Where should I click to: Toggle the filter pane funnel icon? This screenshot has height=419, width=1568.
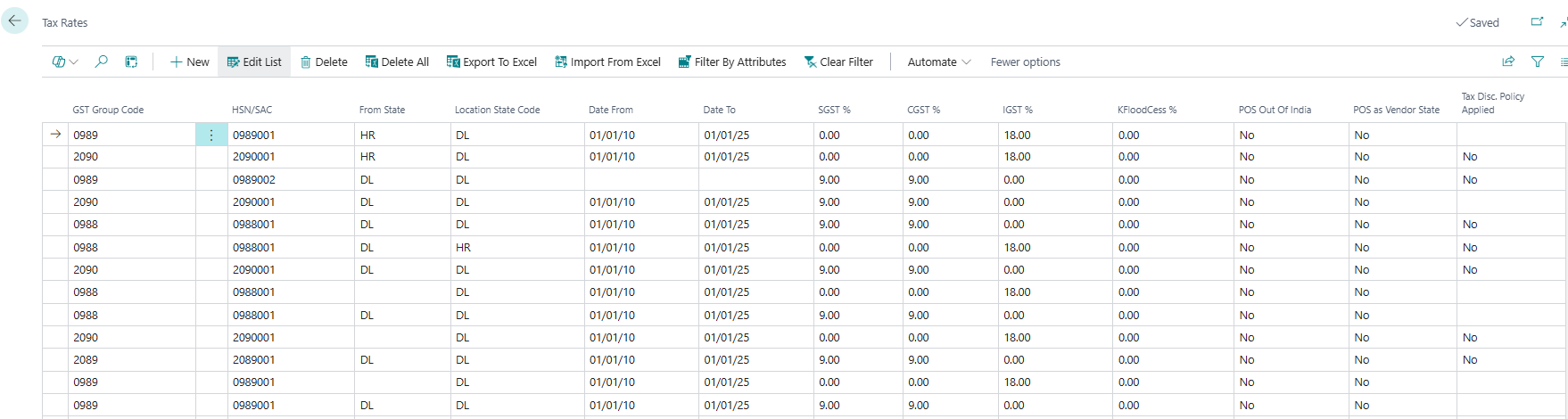tap(1538, 62)
